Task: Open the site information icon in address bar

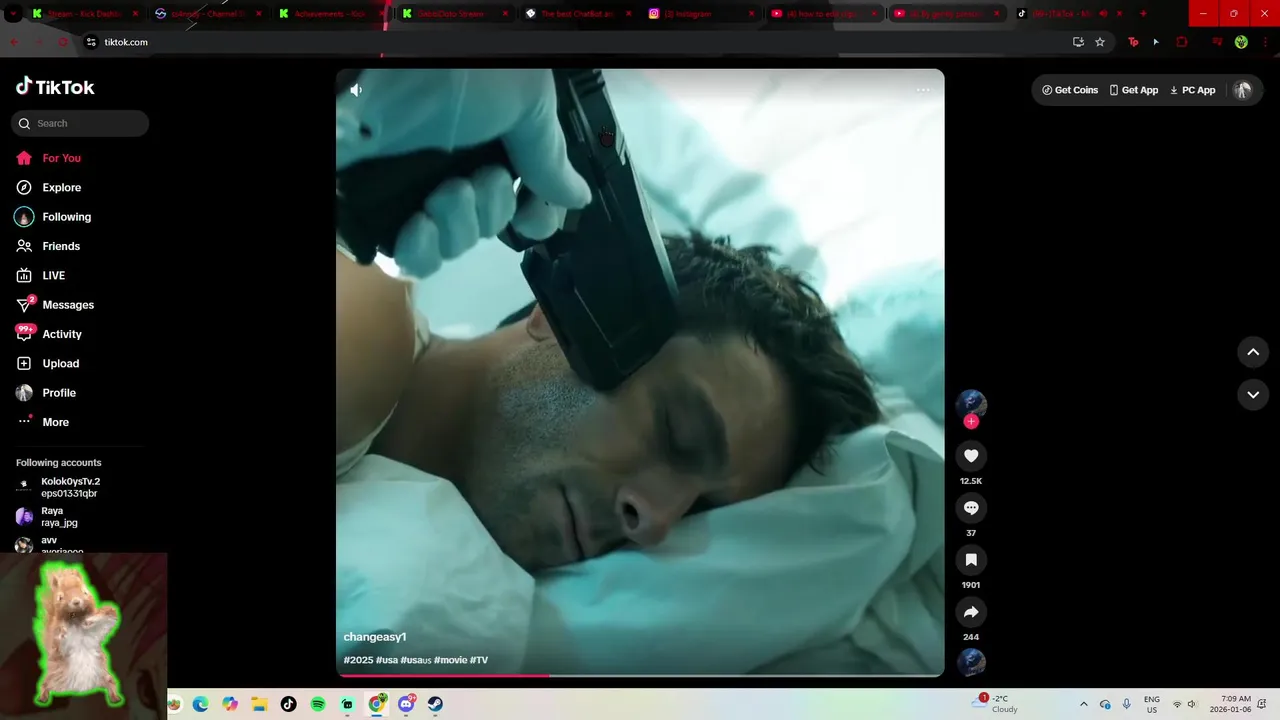Action: (x=91, y=42)
